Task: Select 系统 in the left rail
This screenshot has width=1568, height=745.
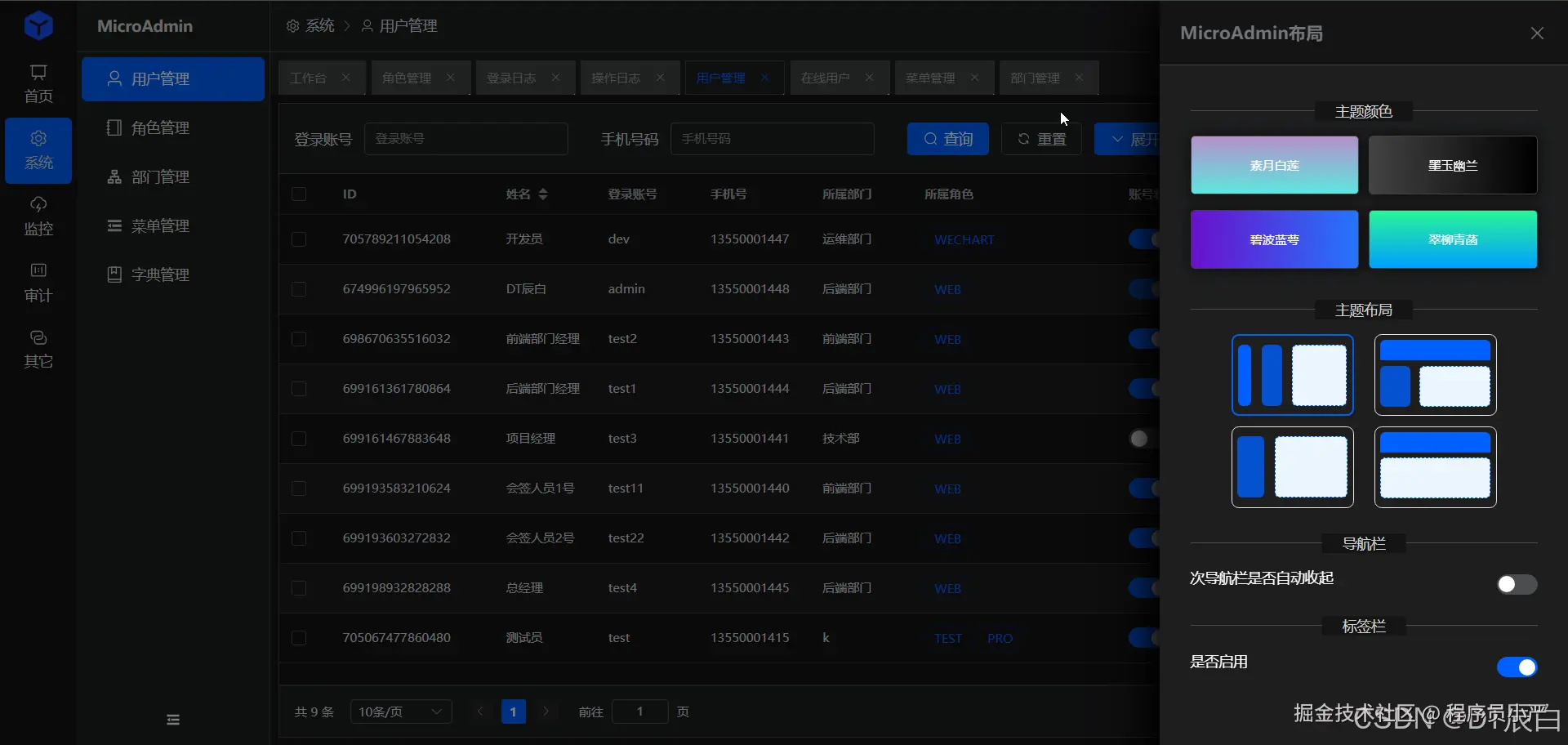Action: pos(38,150)
